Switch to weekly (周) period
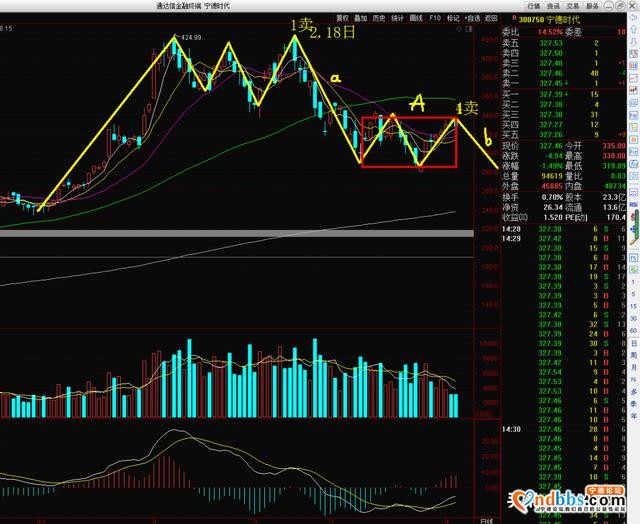This screenshot has width=640, height=524. [633, 356]
